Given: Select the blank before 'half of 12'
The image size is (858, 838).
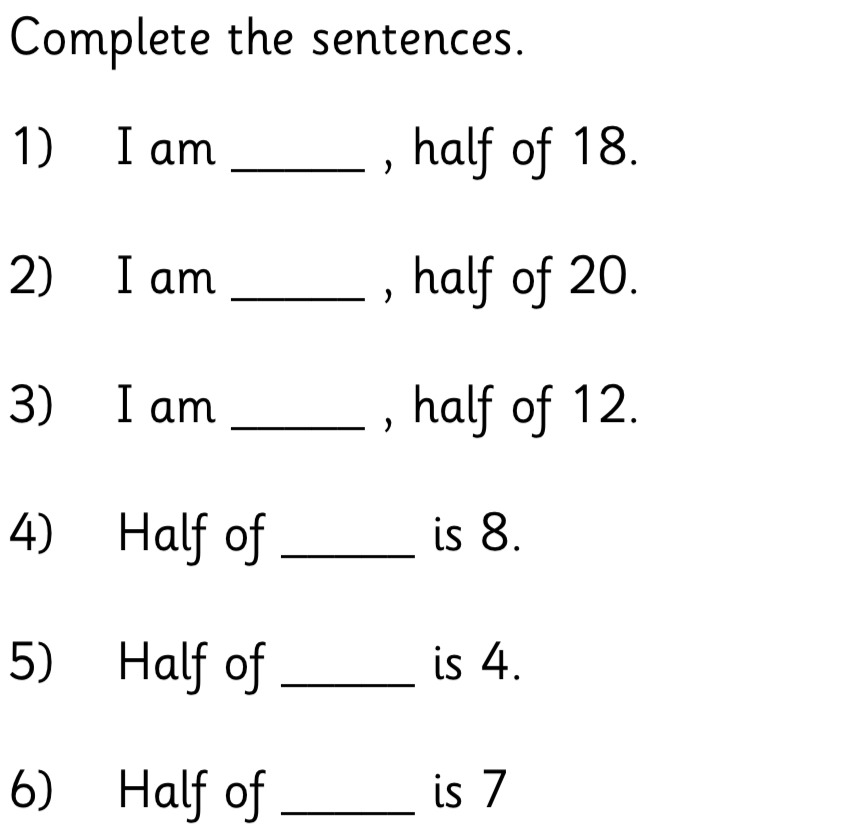Looking at the screenshot, I should pyautogui.click(x=298, y=428).
